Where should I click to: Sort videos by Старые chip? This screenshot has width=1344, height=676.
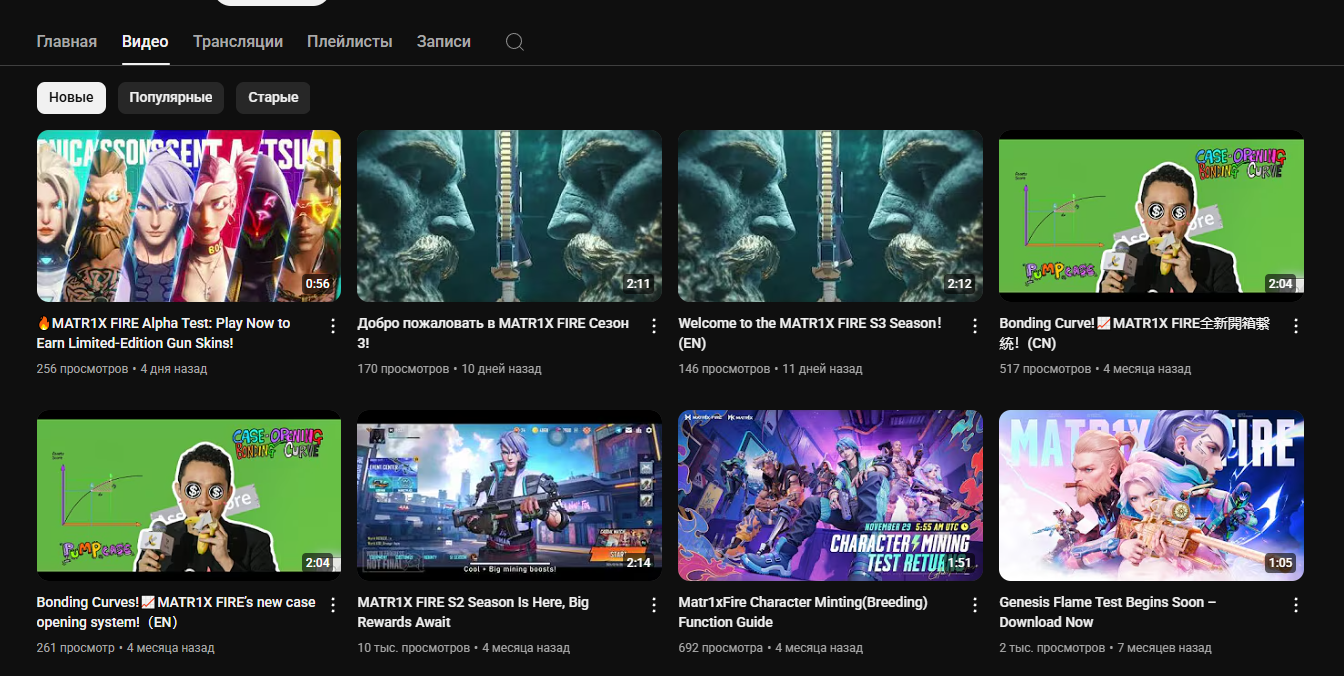273,98
